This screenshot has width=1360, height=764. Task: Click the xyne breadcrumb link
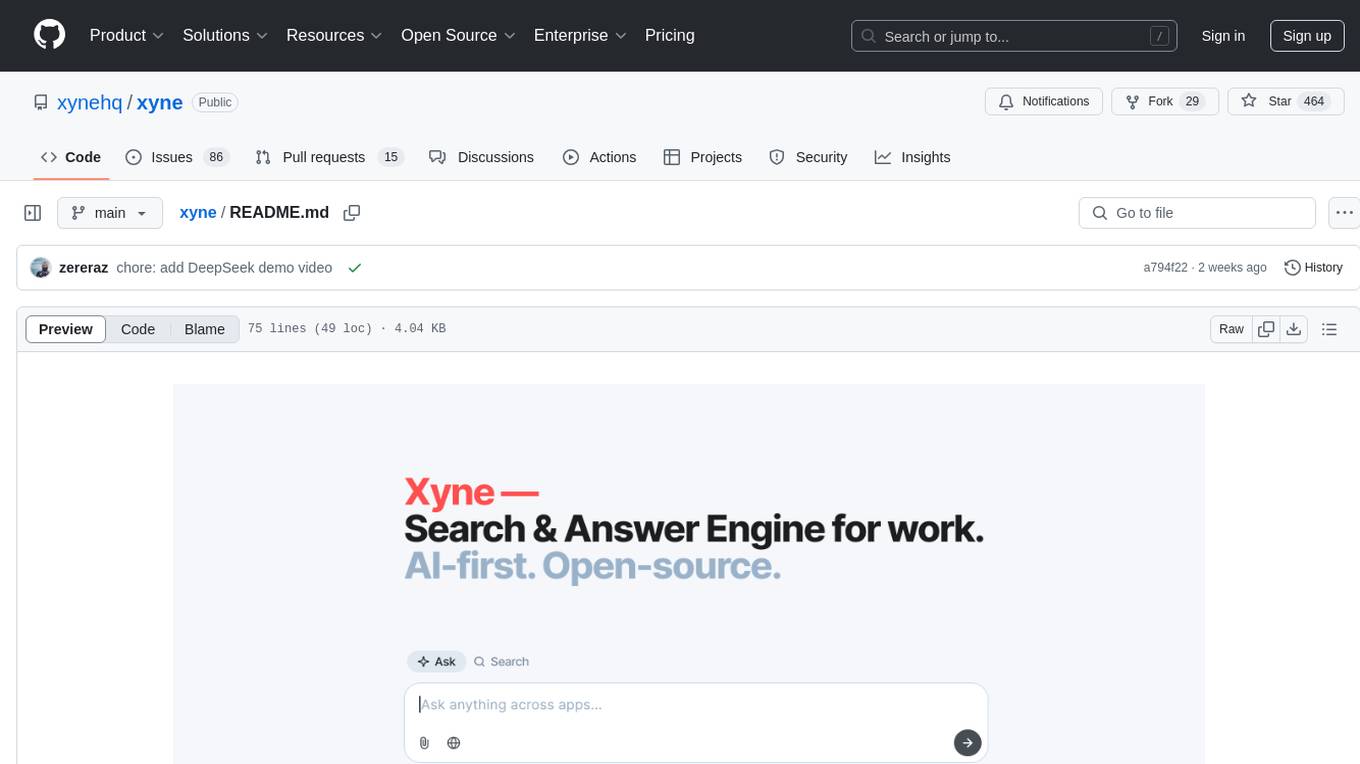tap(198, 212)
